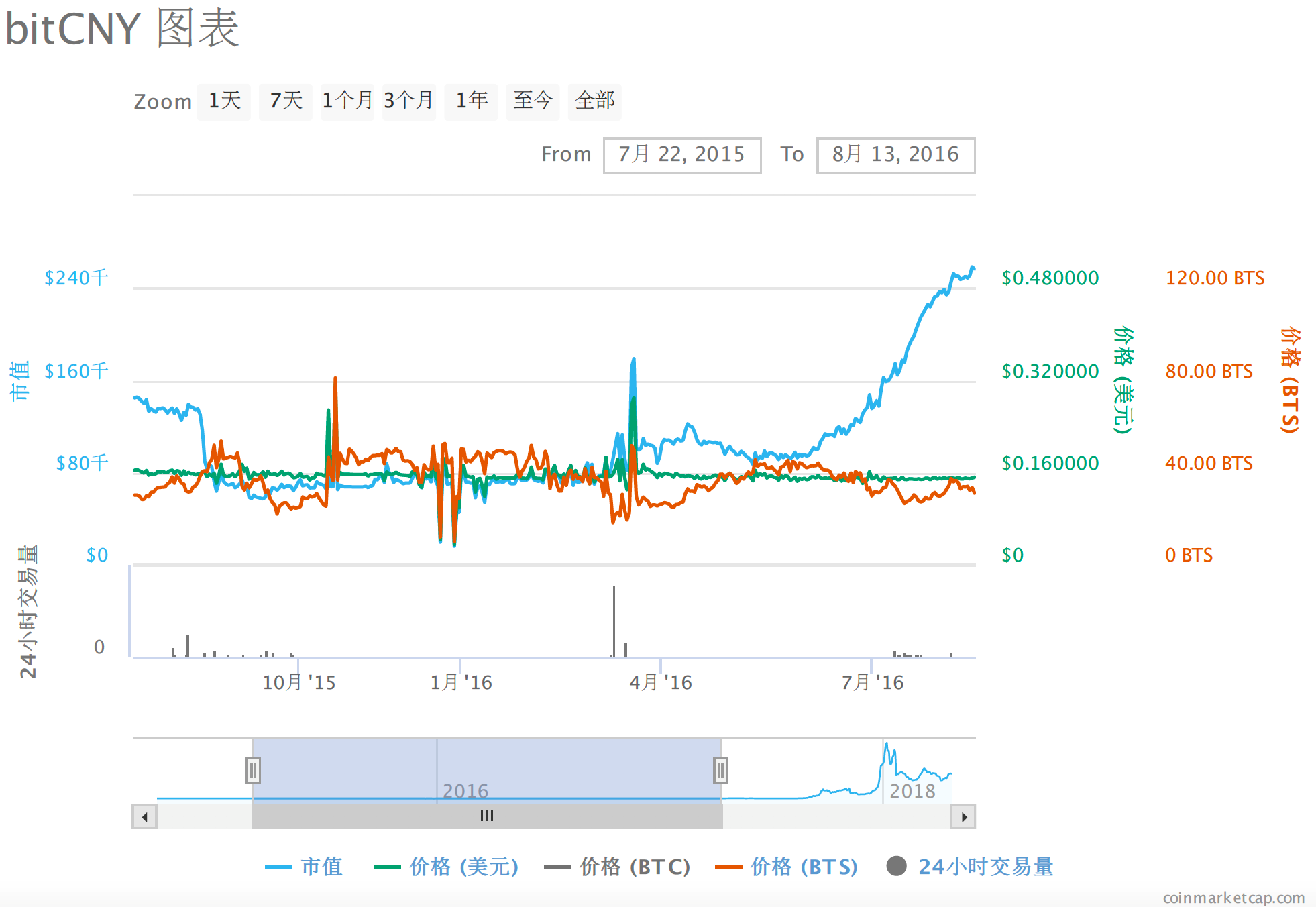
Task: Toggle 价格 (BTS) series in legend
Action: (x=803, y=867)
